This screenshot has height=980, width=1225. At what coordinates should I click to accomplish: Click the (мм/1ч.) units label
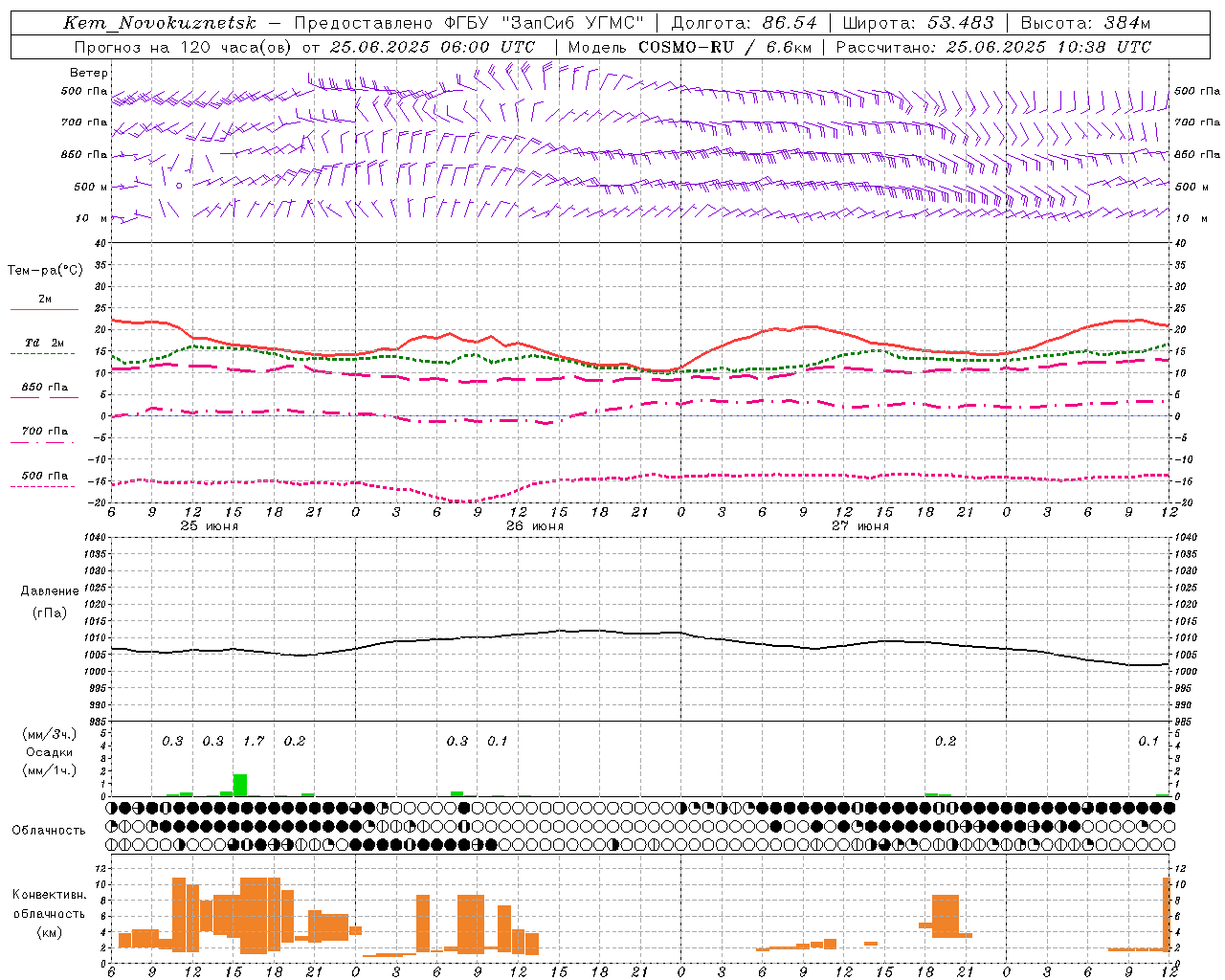pos(49,770)
